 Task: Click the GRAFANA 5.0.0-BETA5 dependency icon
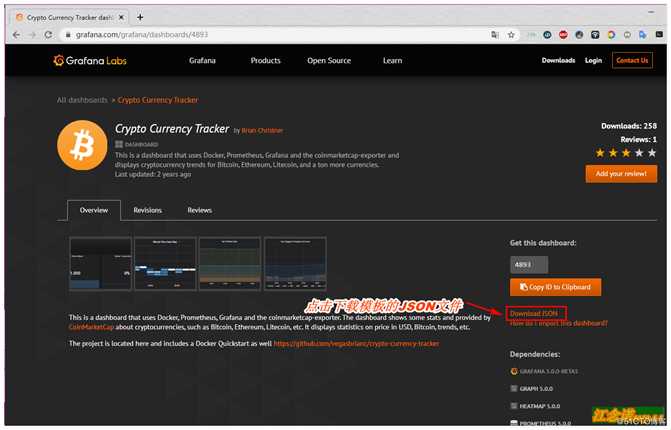tap(514, 371)
